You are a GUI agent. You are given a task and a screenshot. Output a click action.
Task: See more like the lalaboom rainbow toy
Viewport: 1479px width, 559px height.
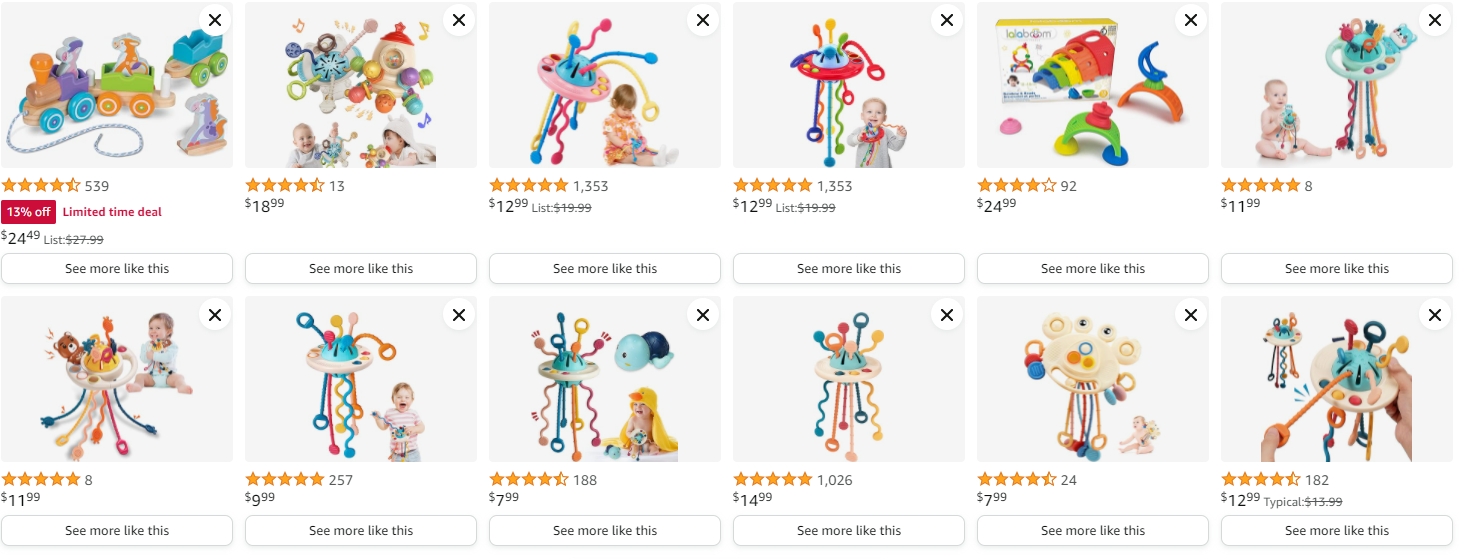1093,269
